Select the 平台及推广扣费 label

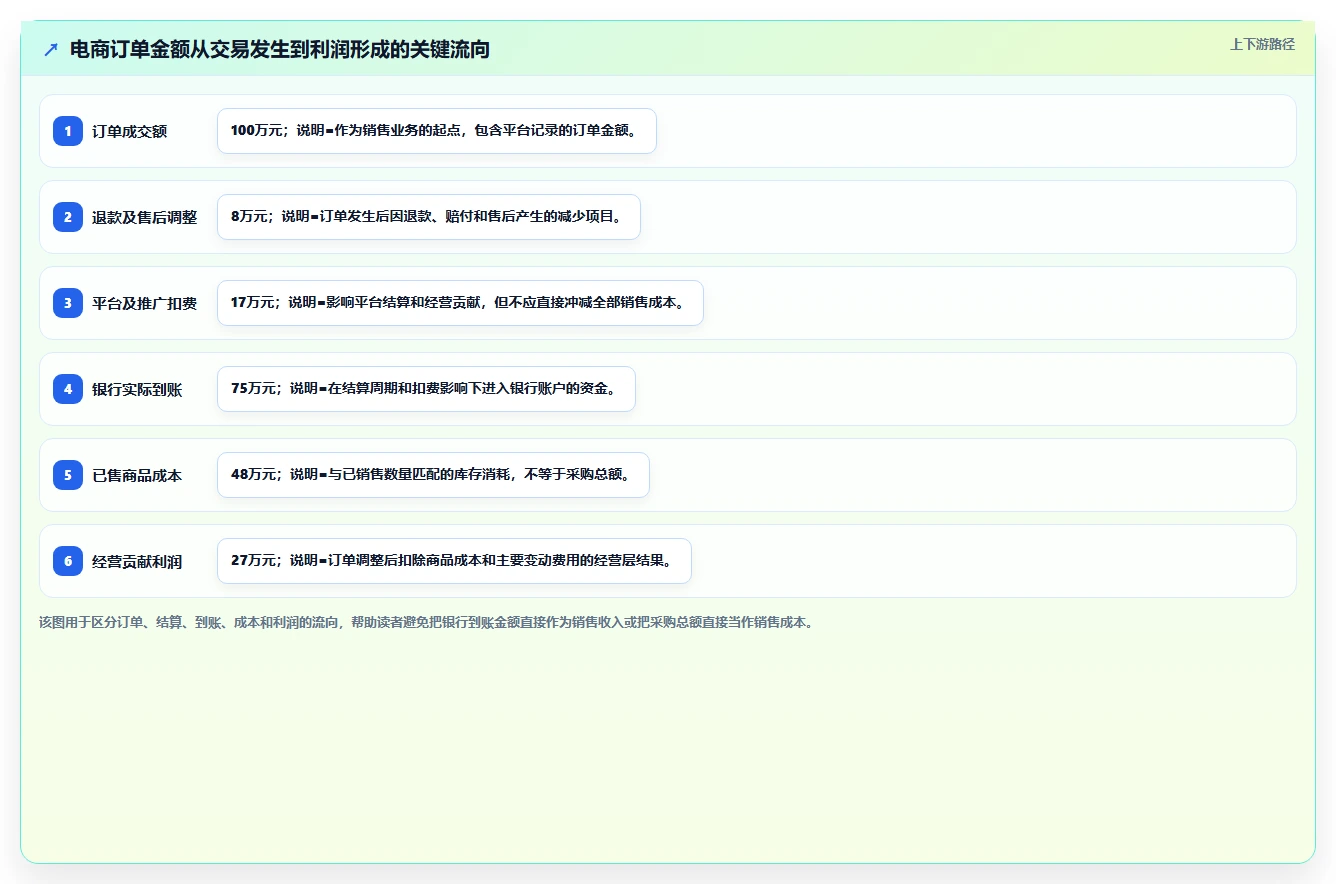(x=144, y=303)
